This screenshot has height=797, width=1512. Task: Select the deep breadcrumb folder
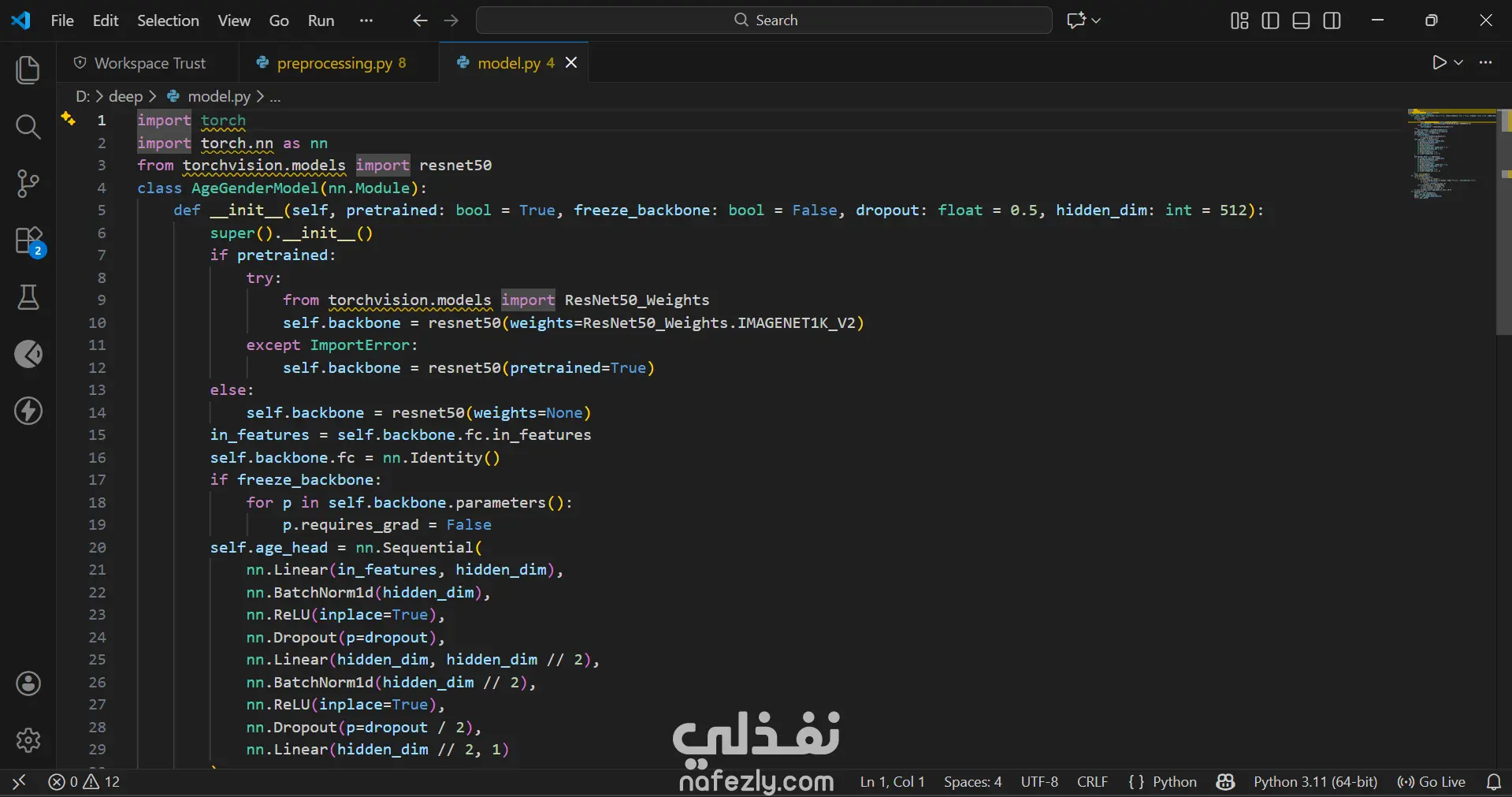point(125,96)
